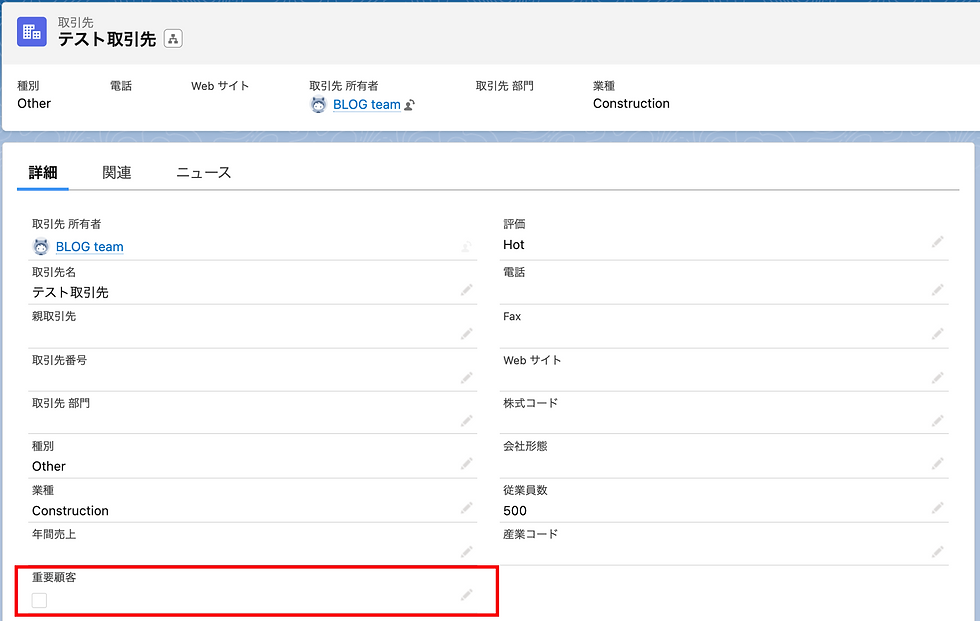Screen dimensions: 980x621
Task: Open the ニュース tab
Action: (204, 172)
